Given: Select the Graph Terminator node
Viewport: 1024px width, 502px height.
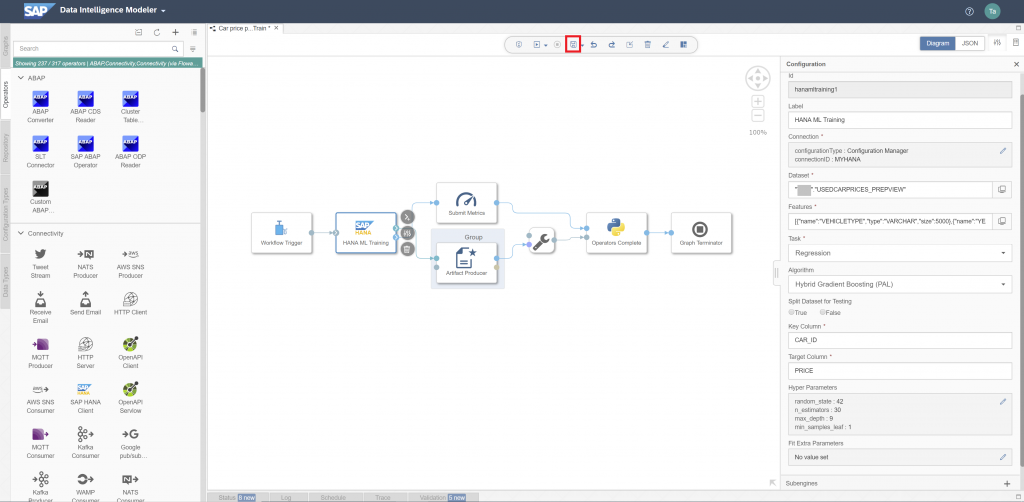Looking at the screenshot, I should [x=701, y=232].
